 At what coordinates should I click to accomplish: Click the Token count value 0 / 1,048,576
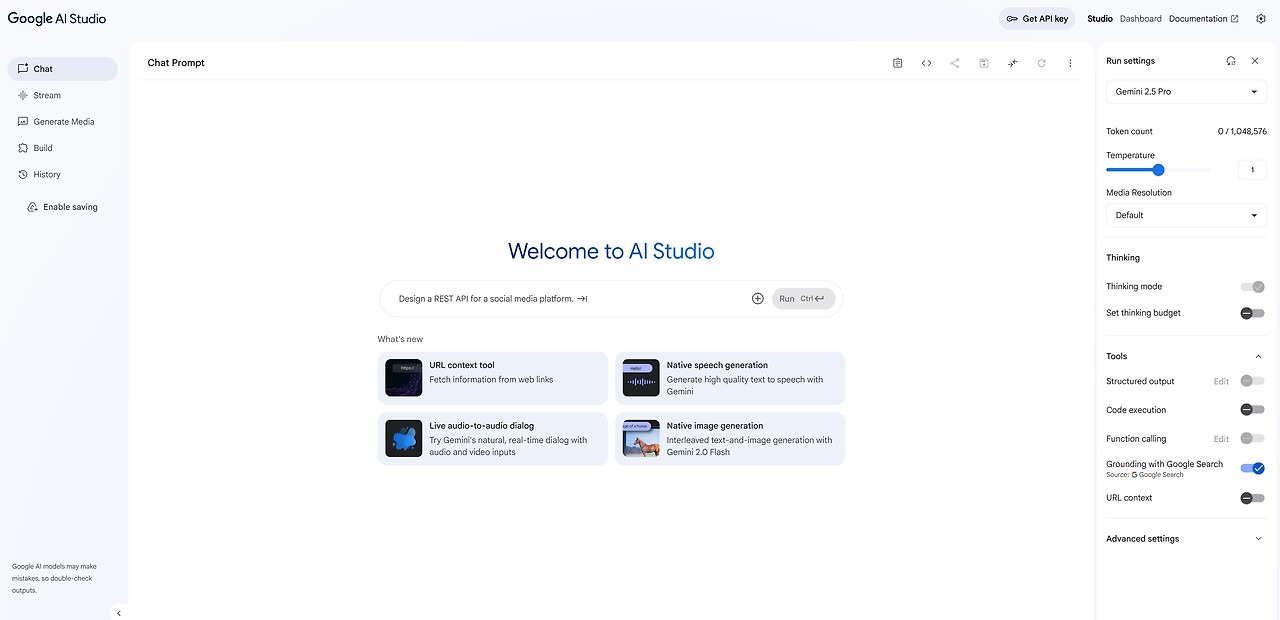click(1242, 132)
